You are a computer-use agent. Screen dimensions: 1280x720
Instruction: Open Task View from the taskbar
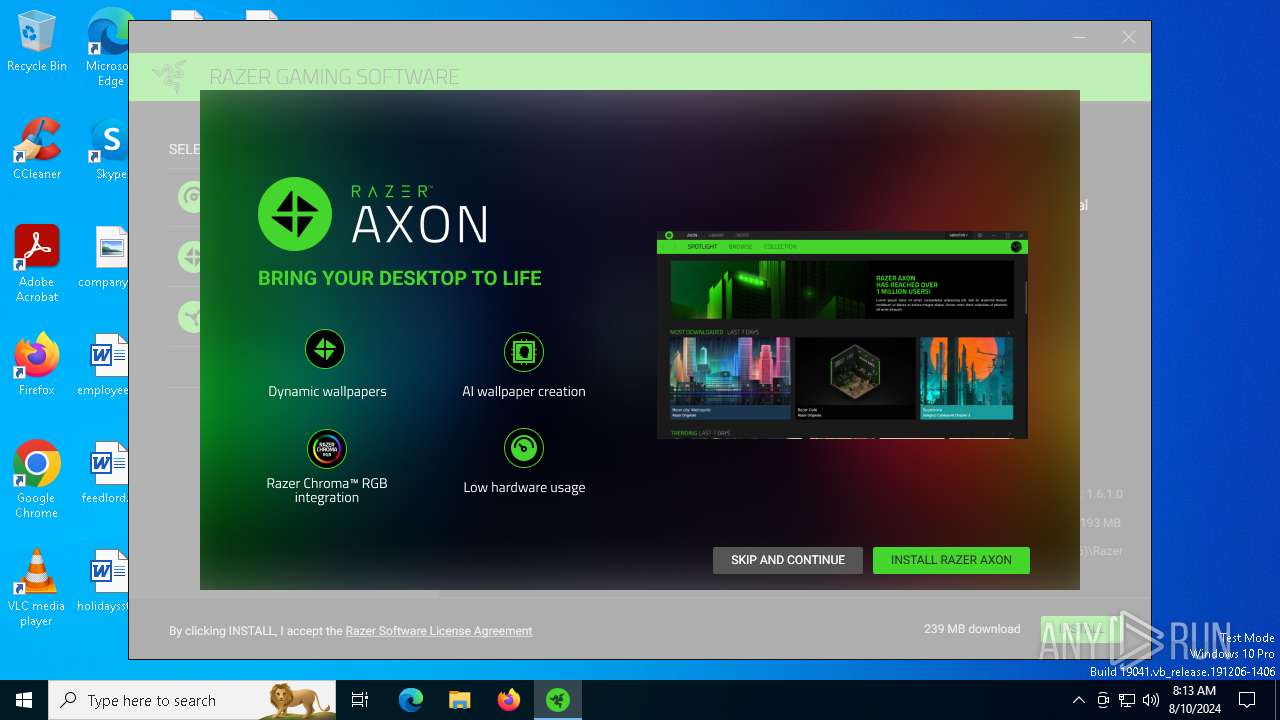coord(360,700)
